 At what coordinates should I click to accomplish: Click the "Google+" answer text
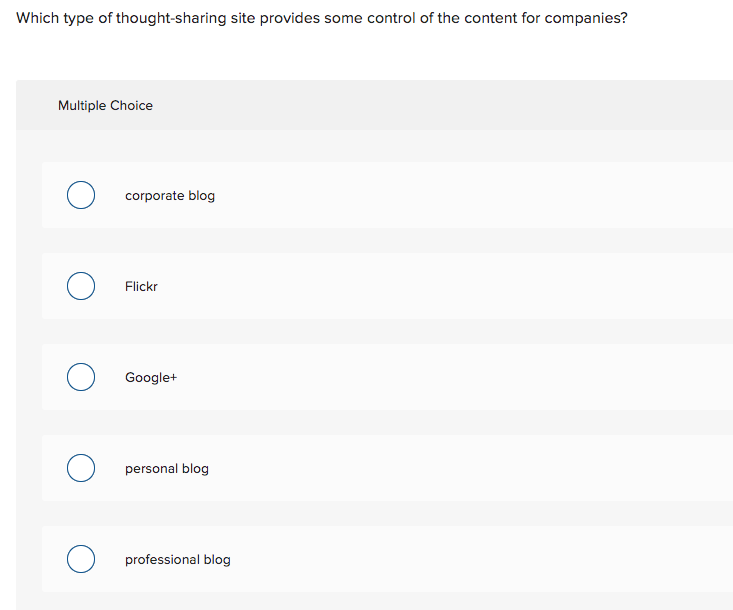[x=151, y=377]
